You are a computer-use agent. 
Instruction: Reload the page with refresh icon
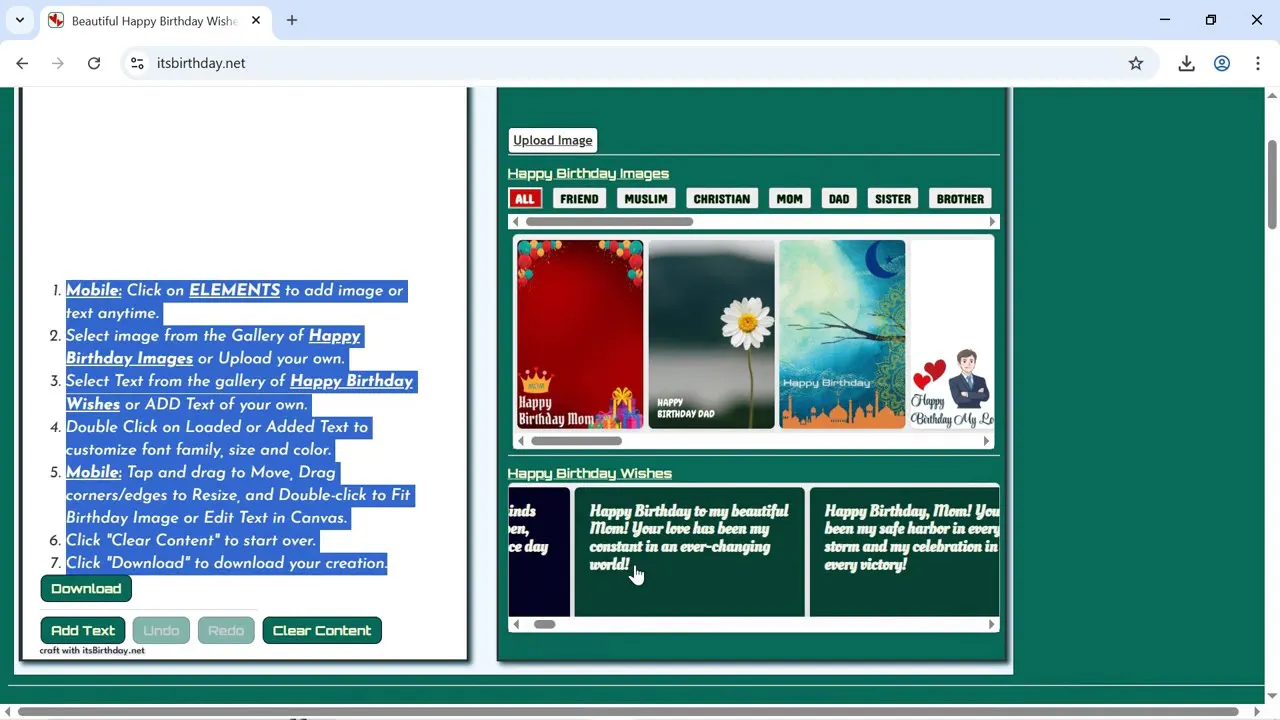point(94,63)
